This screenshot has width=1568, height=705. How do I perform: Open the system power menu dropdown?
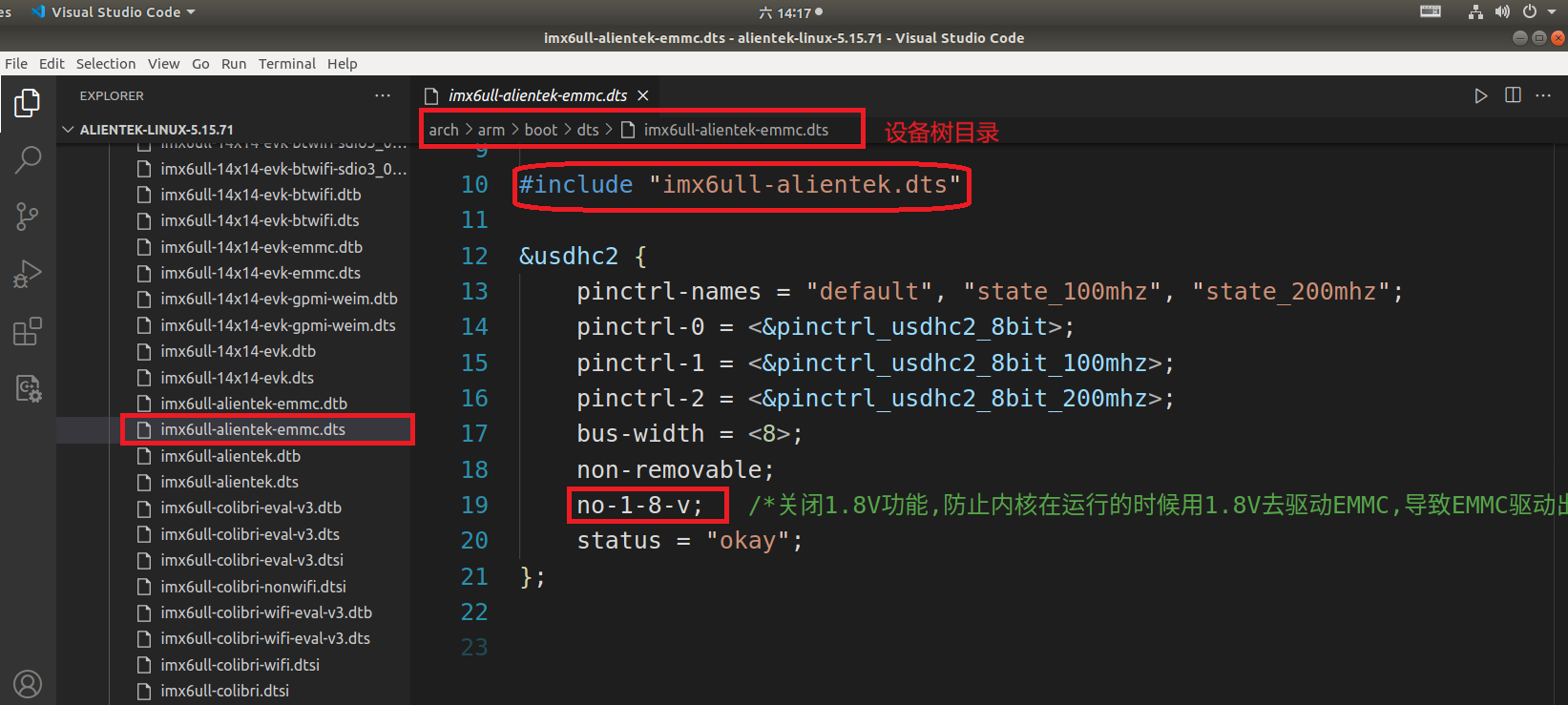click(x=1539, y=12)
